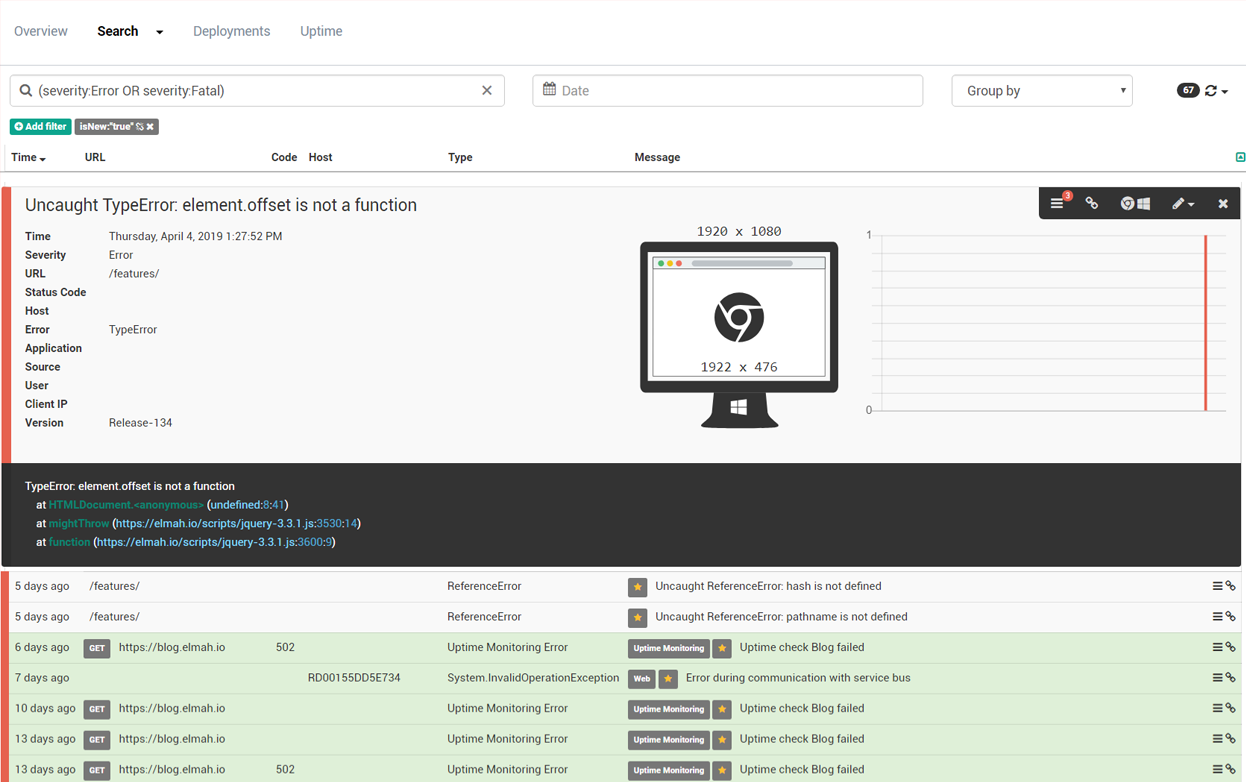The width and height of the screenshot is (1246, 782).
Task: Open menu icon on 10 days ago row
Action: (1217, 708)
